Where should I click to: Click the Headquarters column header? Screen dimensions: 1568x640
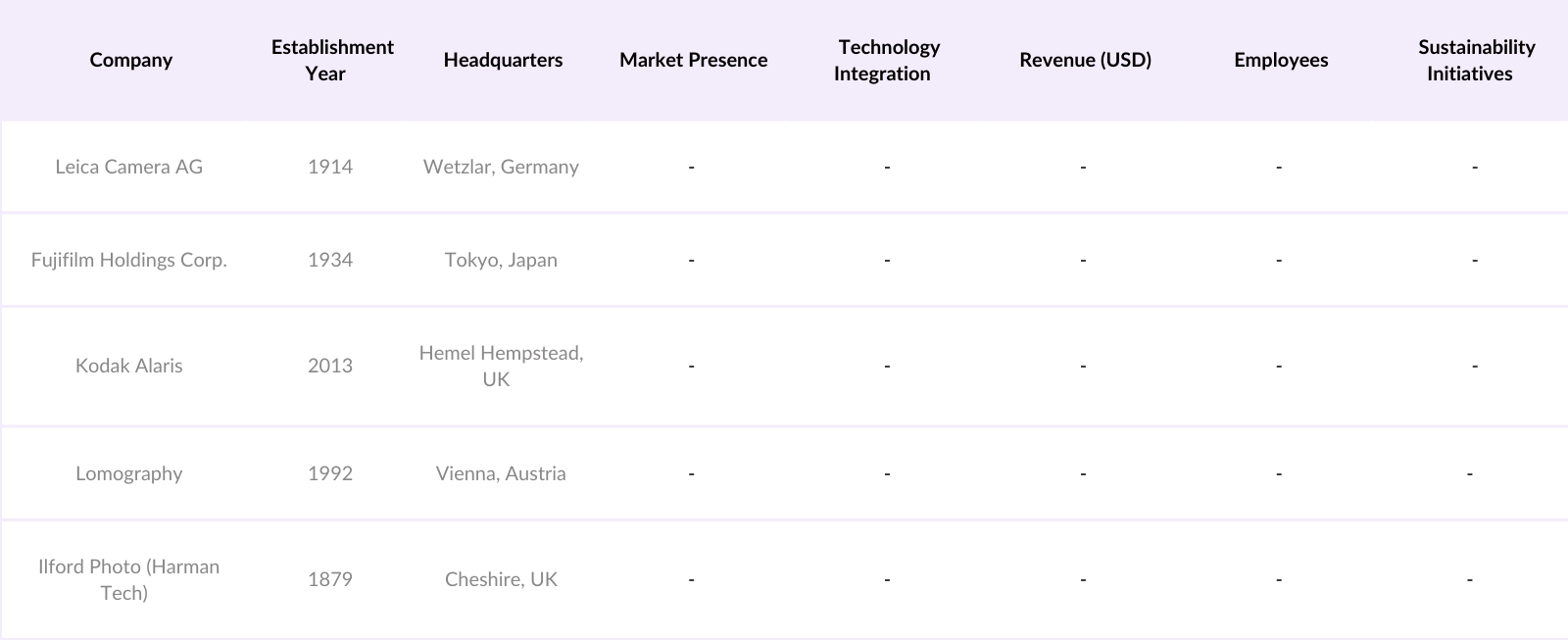click(x=503, y=60)
